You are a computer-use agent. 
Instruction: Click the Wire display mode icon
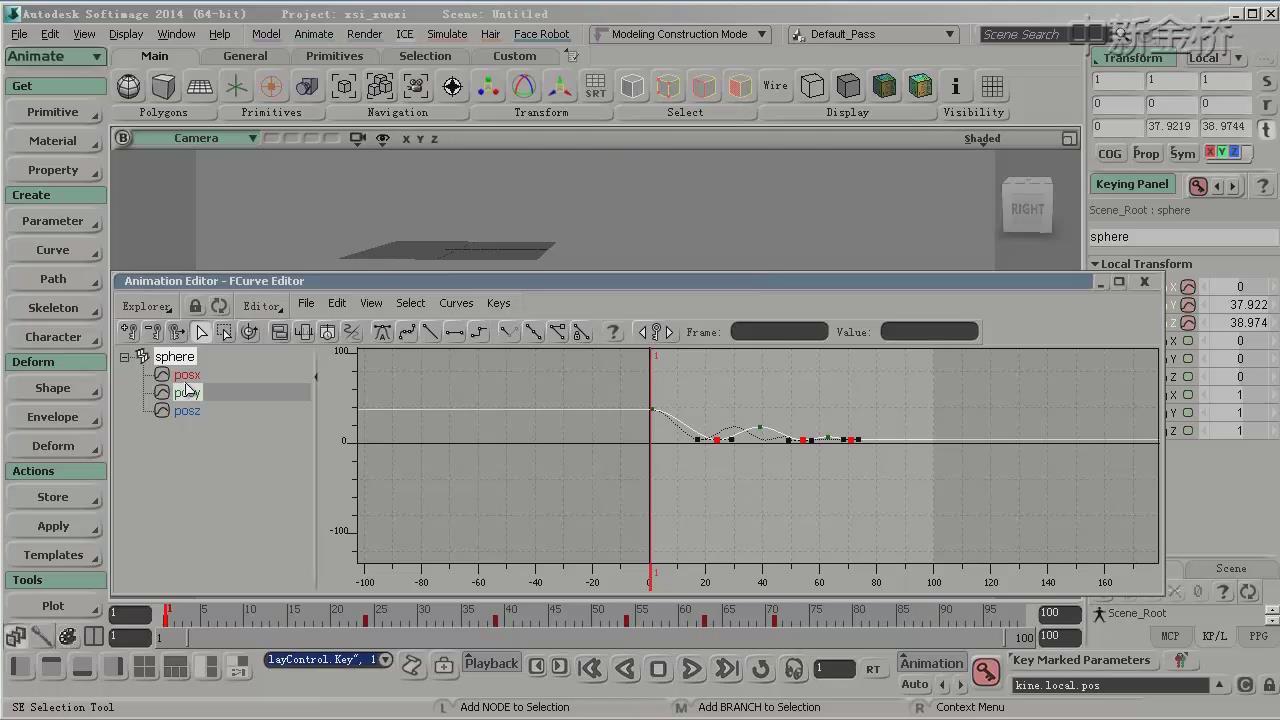(x=776, y=87)
